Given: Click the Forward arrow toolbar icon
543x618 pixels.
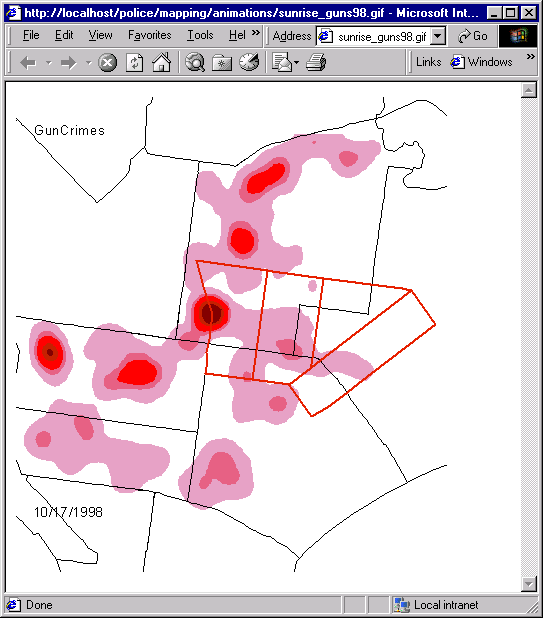Looking at the screenshot, I should (x=69, y=62).
